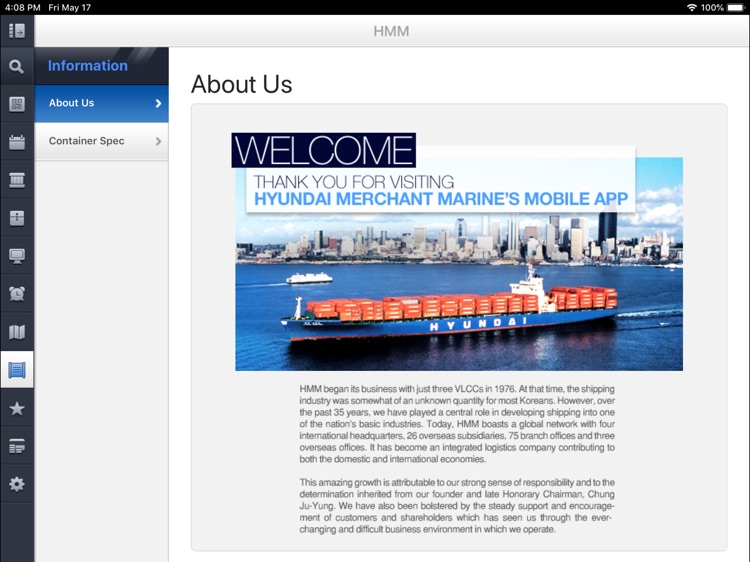Open the folded map icon in the sidebar
This screenshot has width=750, height=562.
click(x=17, y=332)
